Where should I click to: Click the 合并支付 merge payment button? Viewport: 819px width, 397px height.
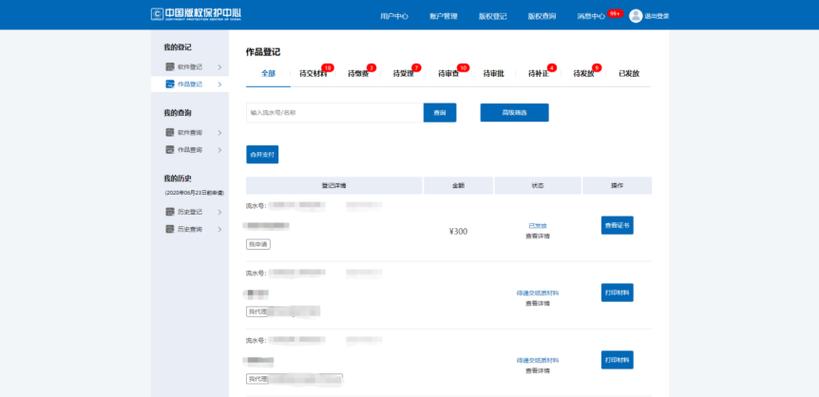tap(262, 155)
